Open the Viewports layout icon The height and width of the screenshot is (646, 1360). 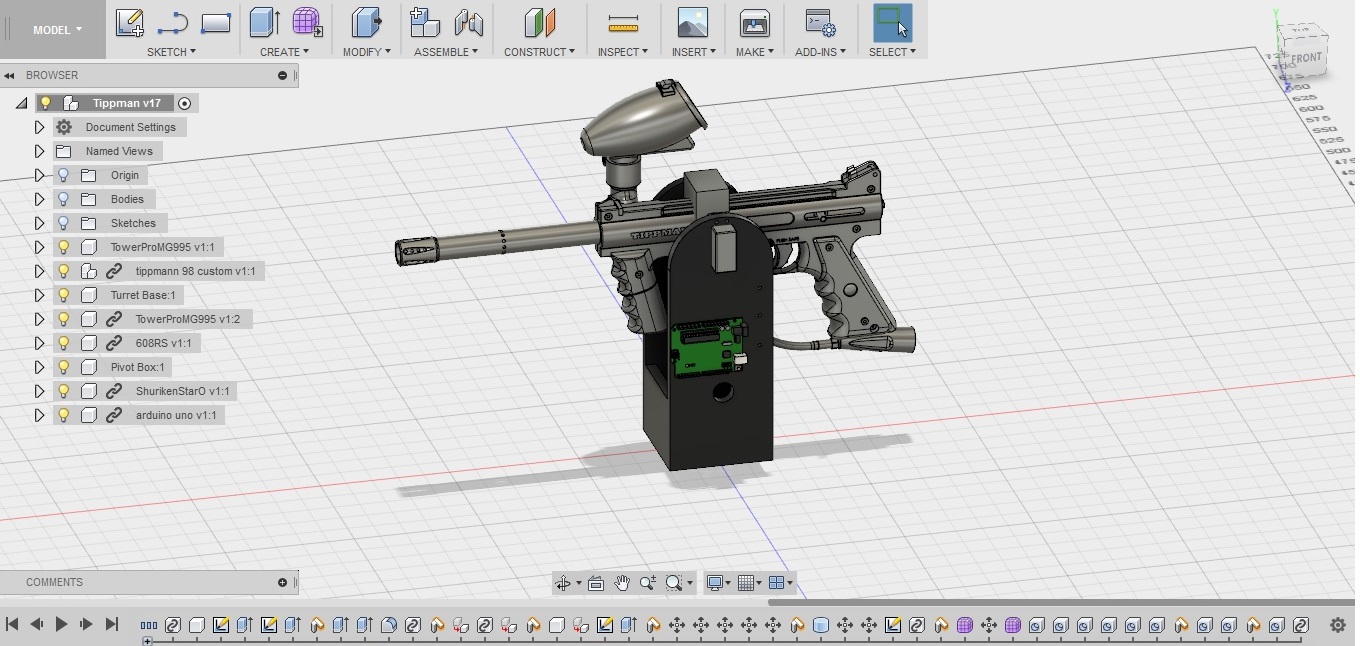776,583
